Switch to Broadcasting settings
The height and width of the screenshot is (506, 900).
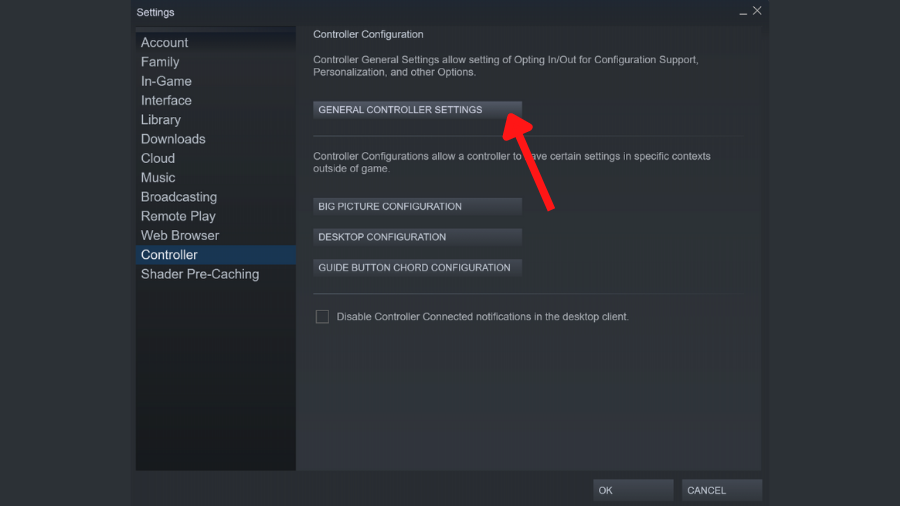[x=216, y=197]
